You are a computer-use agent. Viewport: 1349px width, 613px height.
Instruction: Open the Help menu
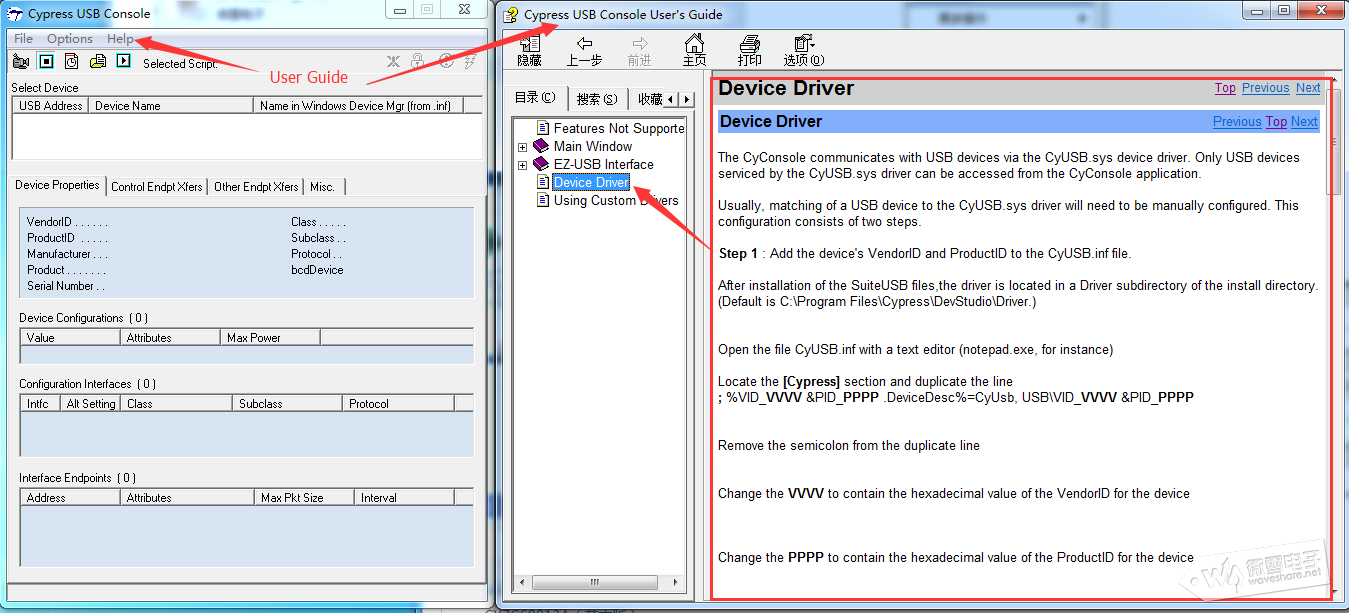point(120,39)
